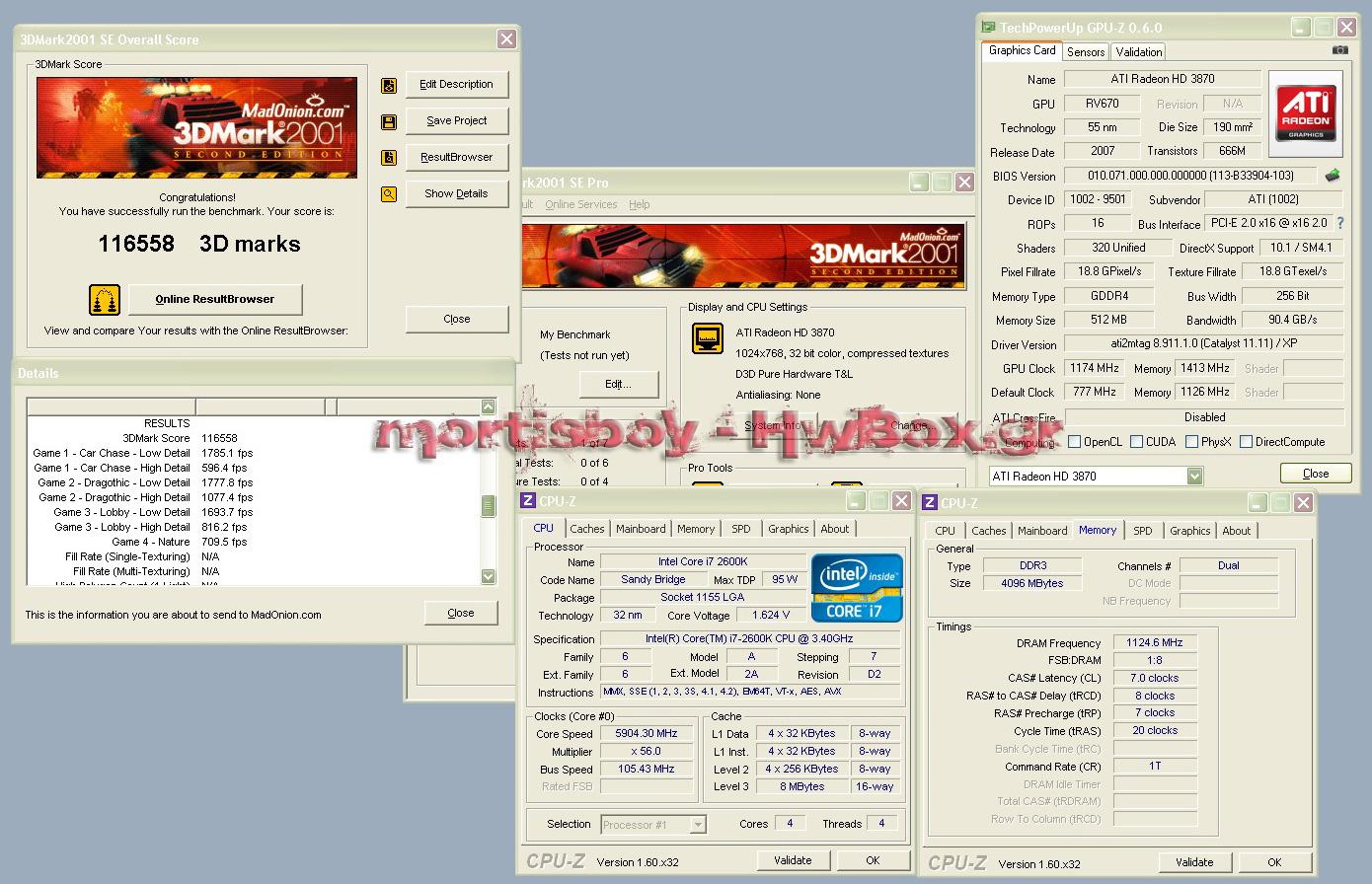This screenshot has height=884, width=1372.
Task: Open SPD tab in CPU-Z memory window
Action: pos(1143,531)
